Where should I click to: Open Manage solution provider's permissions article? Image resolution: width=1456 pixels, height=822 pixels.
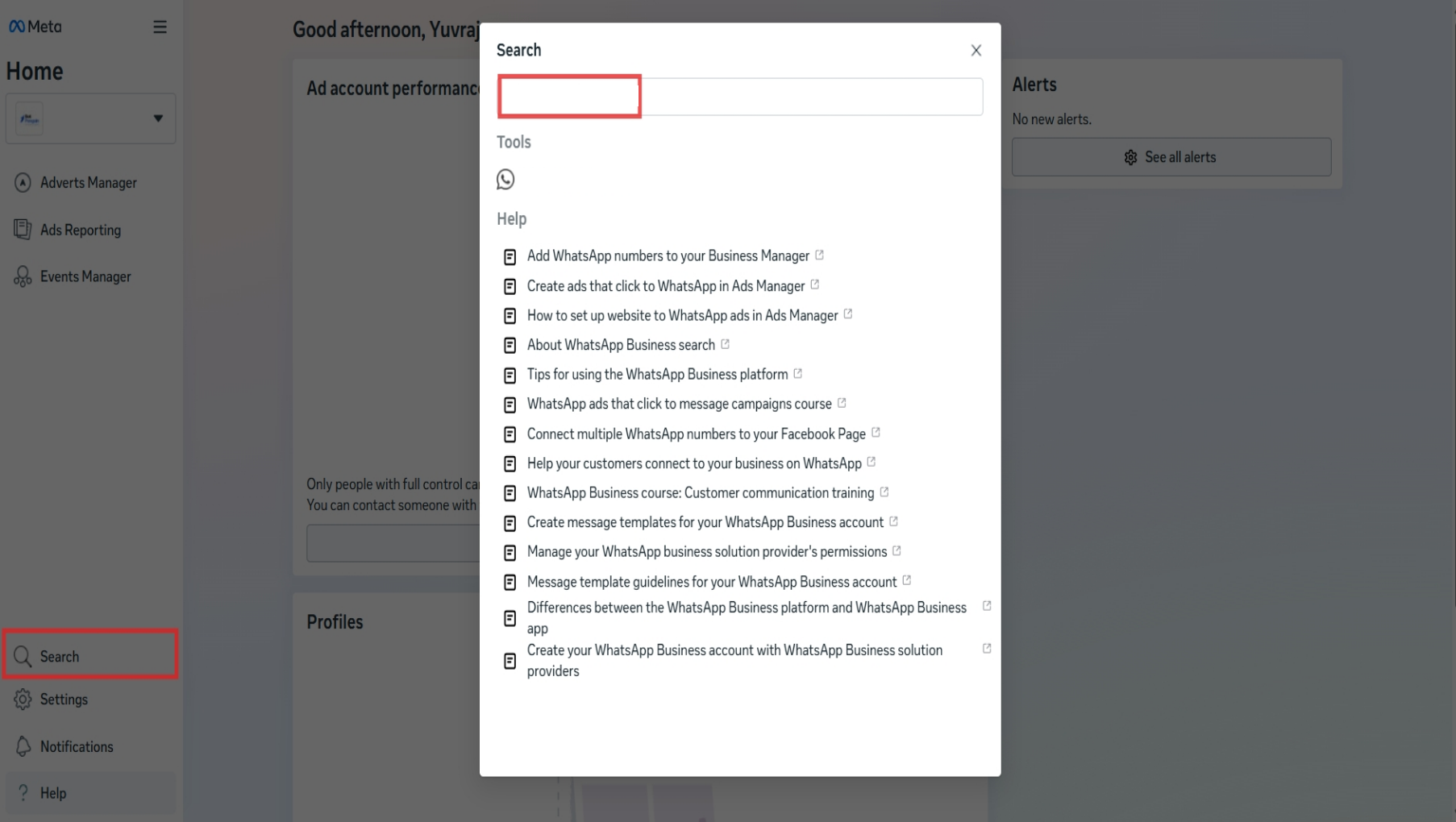pos(706,552)
